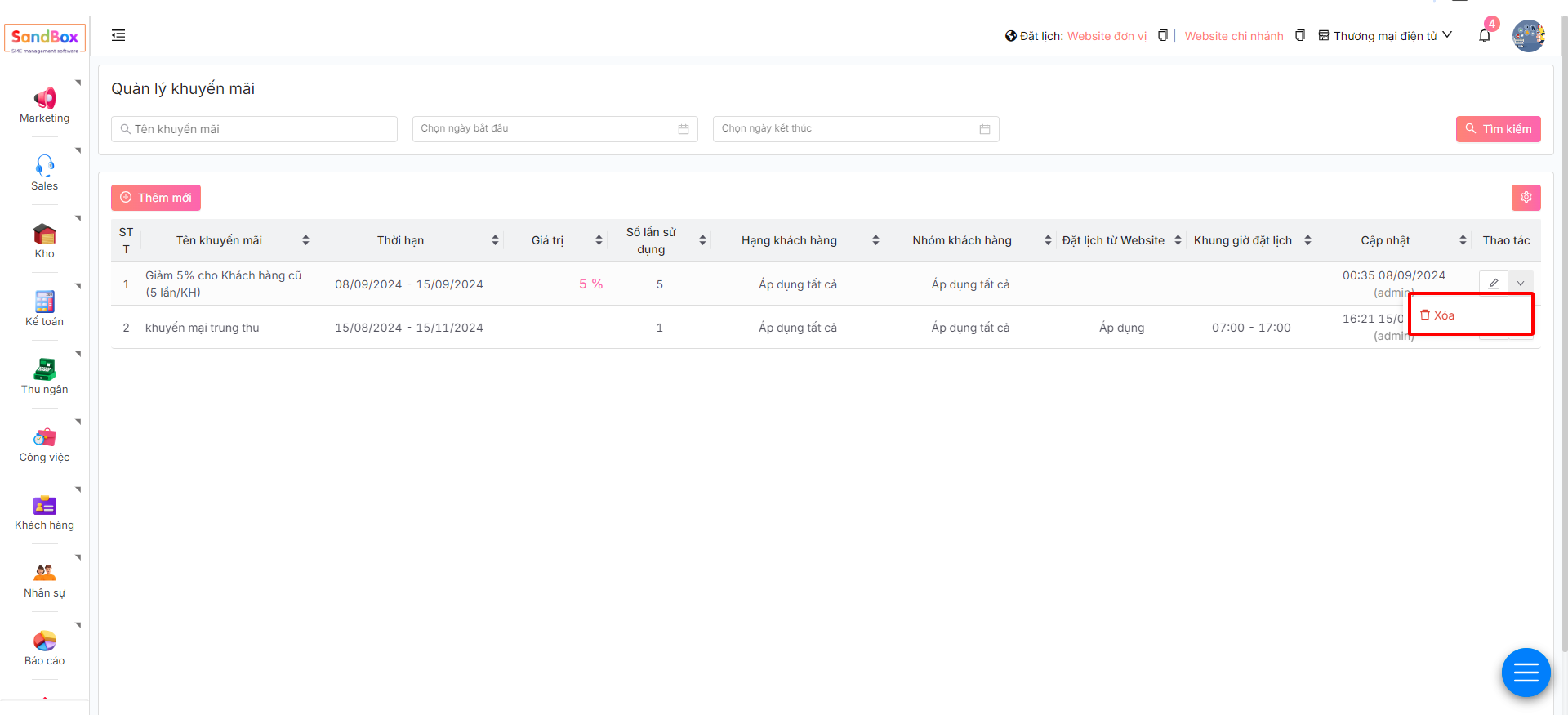
Task: Open the Khách hàng customer module
Action: click(44, 506)
